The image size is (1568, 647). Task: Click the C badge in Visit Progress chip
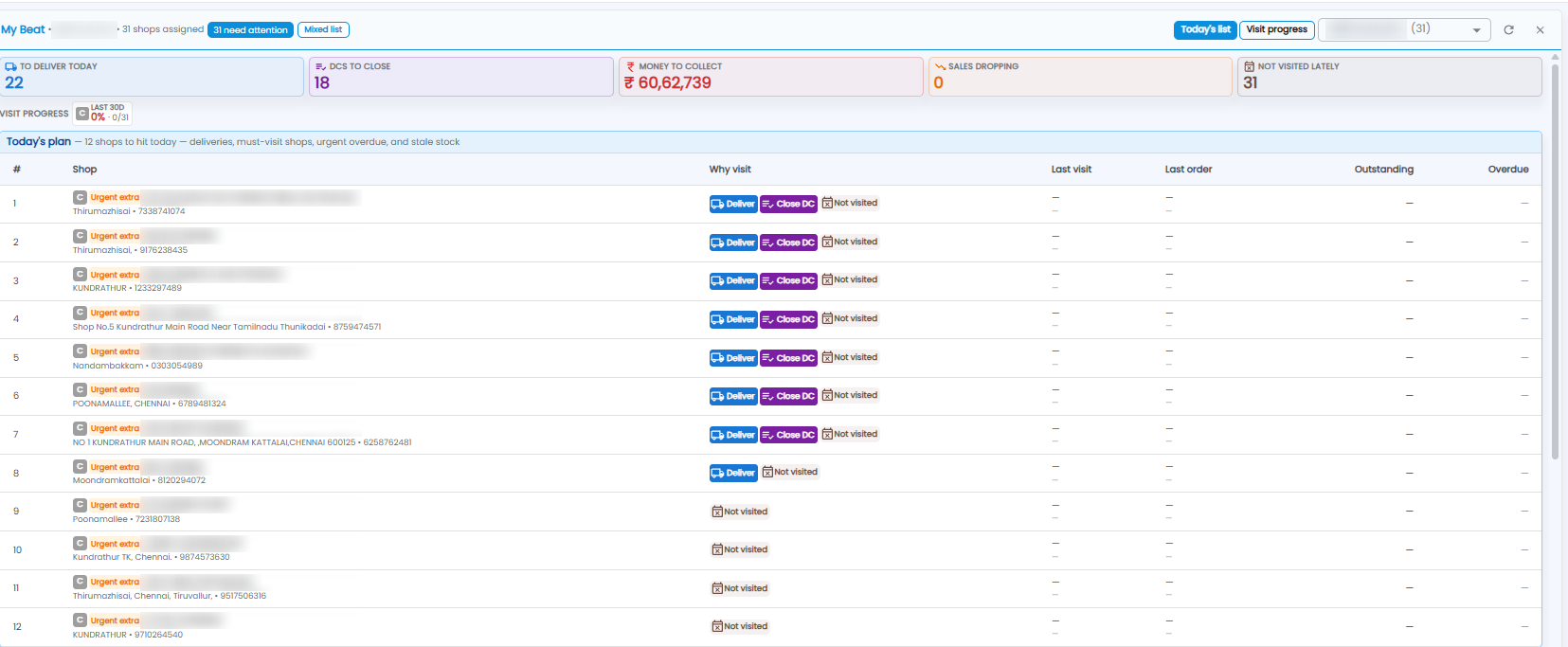pyautogui.click(x=82, y=114)
